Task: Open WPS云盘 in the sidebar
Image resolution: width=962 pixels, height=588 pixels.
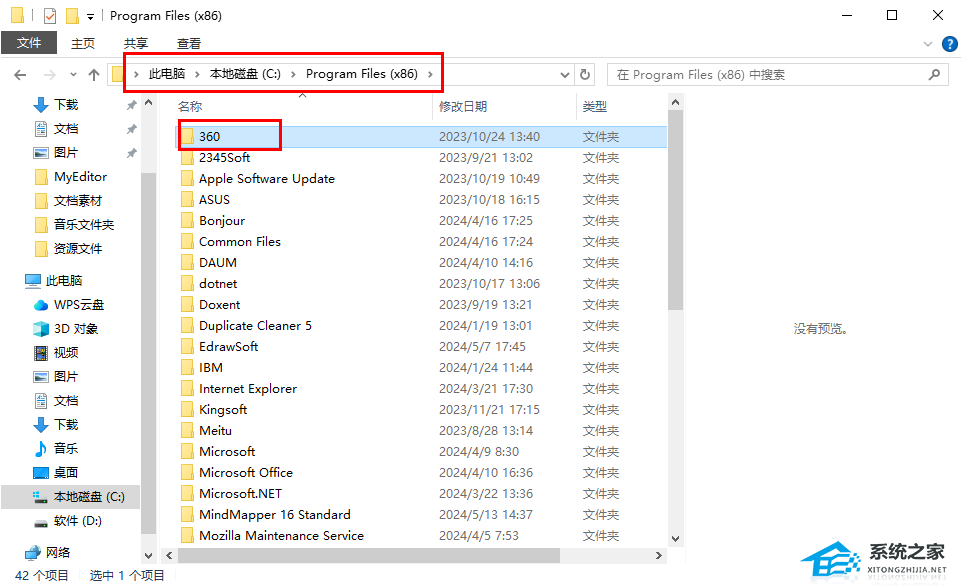Action: coord(78,305)
